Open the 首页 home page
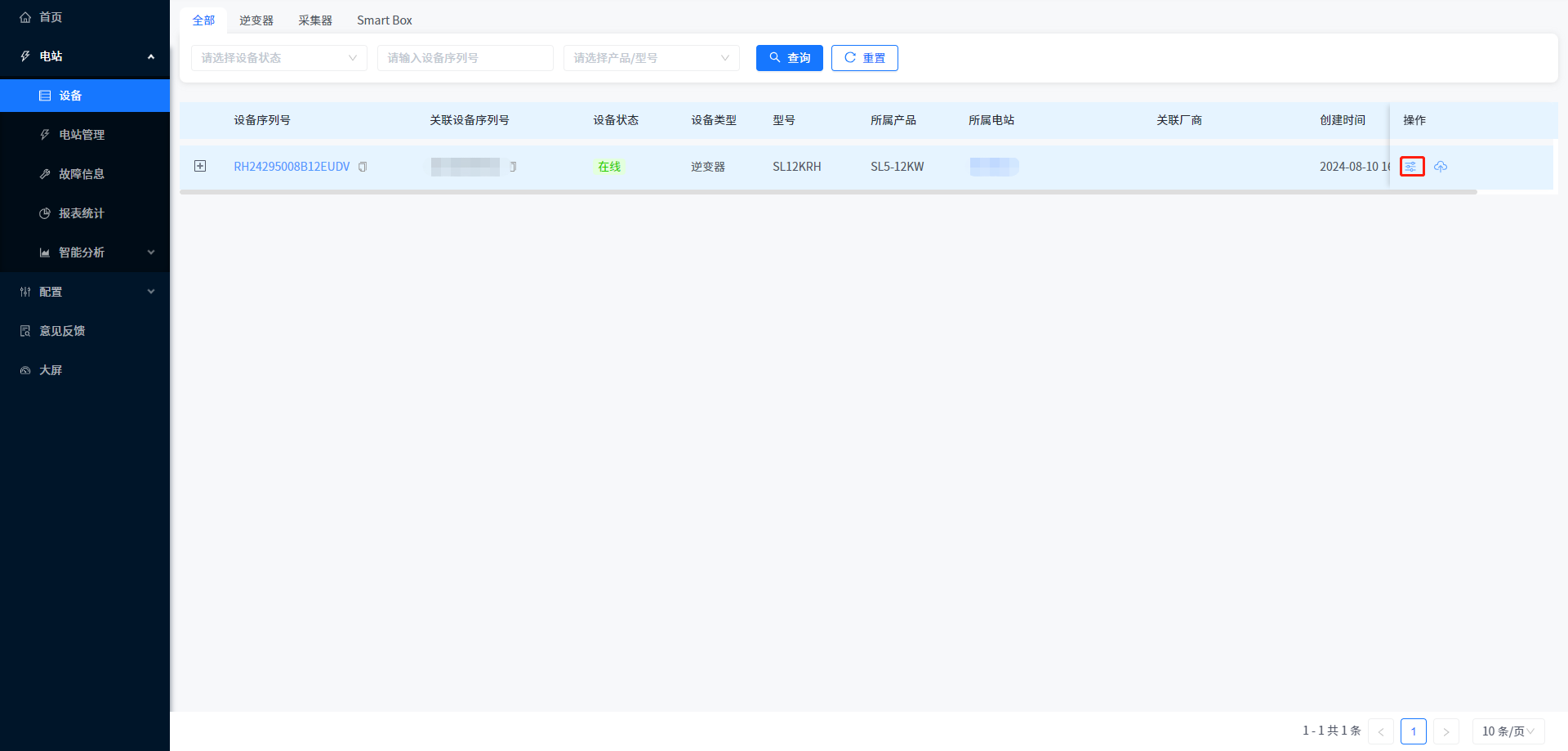The image size is (1568, 751). click(51, 17)
